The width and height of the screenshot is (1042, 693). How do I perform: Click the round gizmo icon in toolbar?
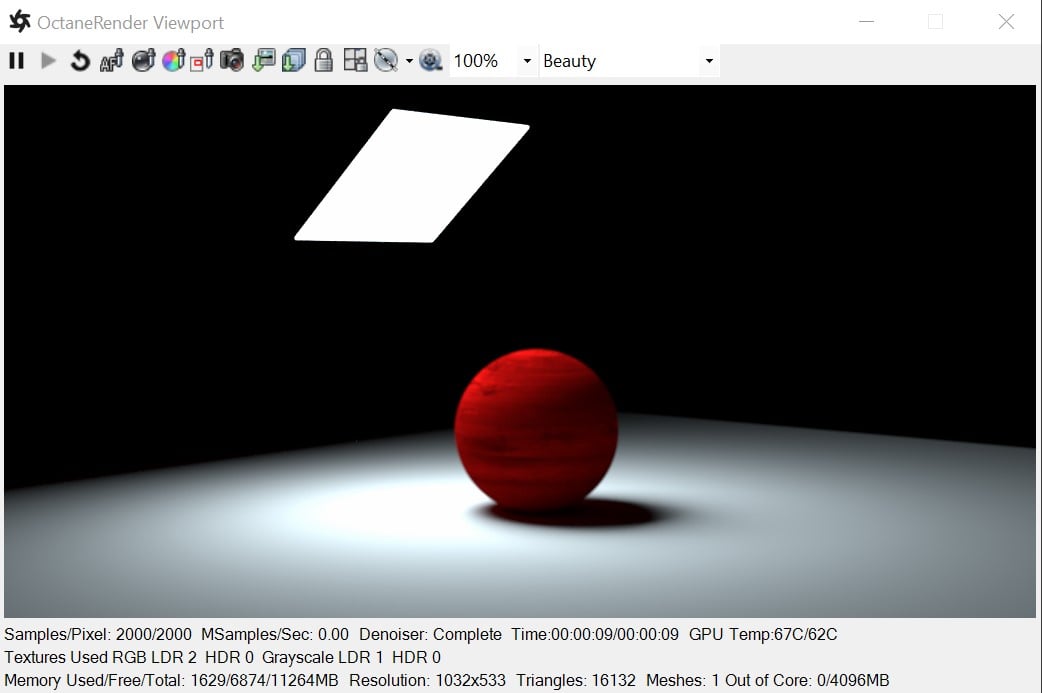pos(385,60)
